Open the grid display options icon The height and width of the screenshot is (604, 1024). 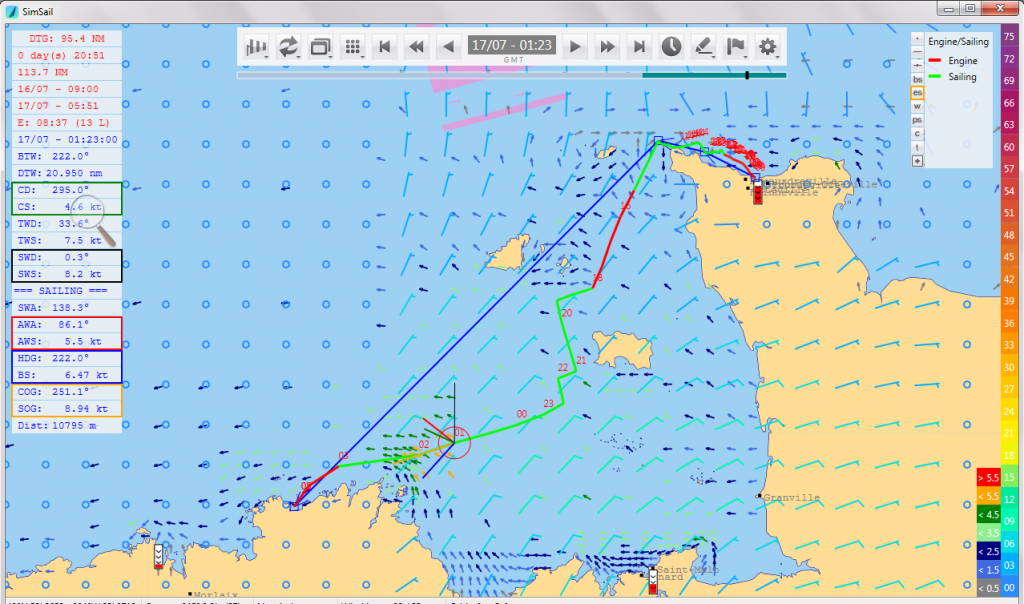[353, 46]
